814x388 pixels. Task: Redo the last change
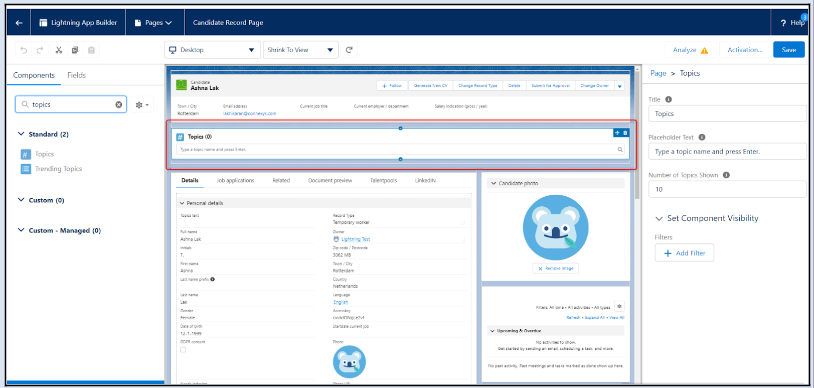[39, 50]
